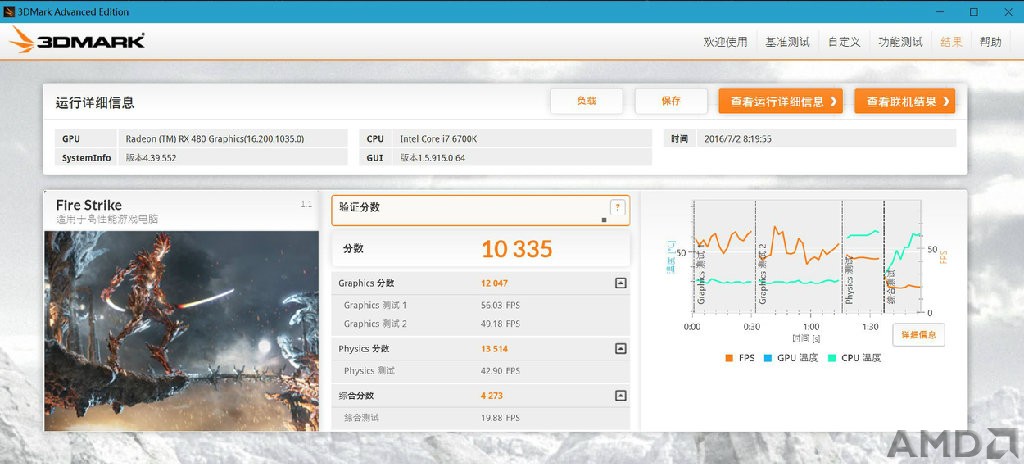The width and height of the screenshot is (1024, 464).
Task: Click Graphics 测试 2 FPS row
Action: 481,323
